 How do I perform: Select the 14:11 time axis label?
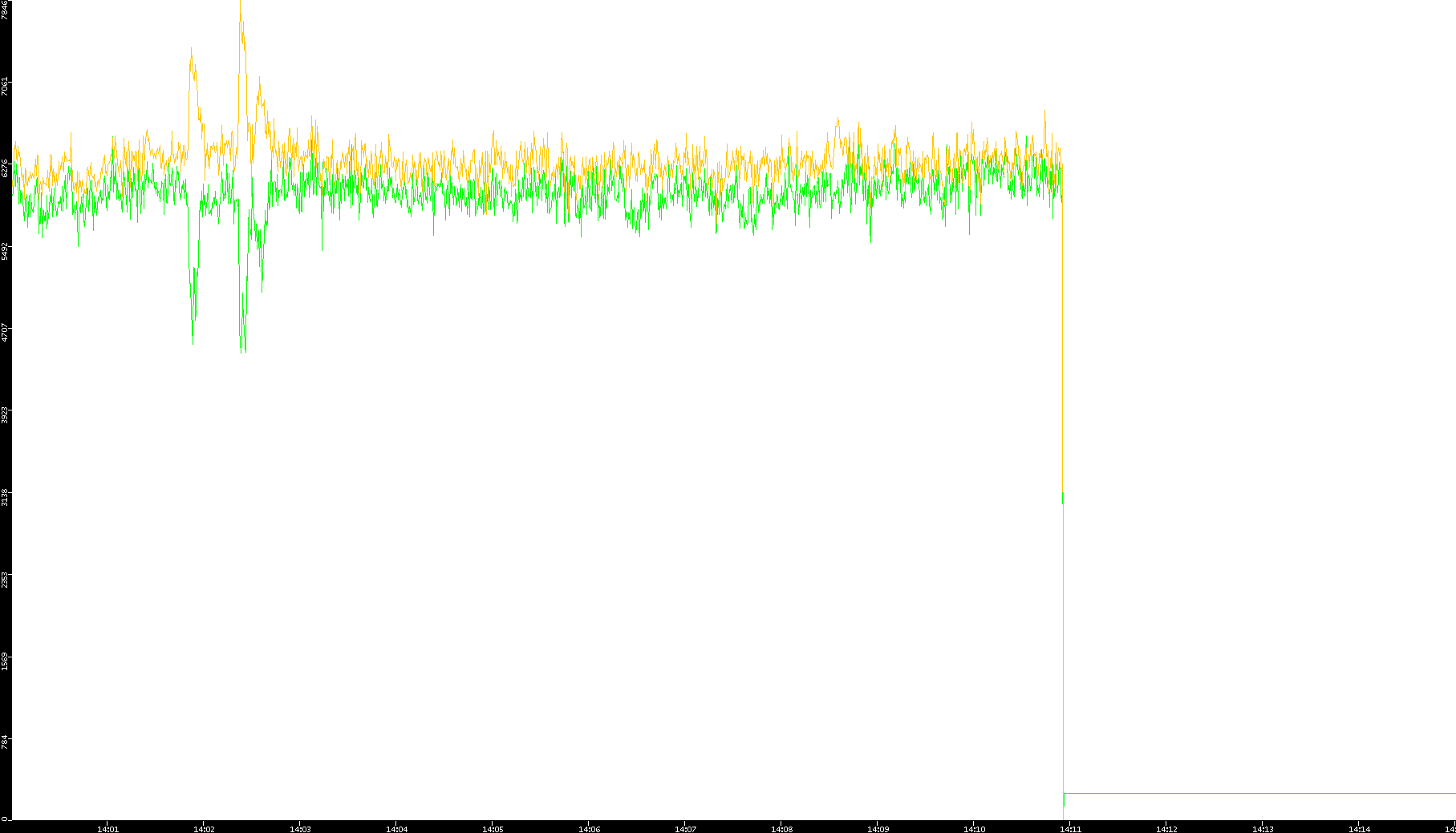(x=1070, y=829)
